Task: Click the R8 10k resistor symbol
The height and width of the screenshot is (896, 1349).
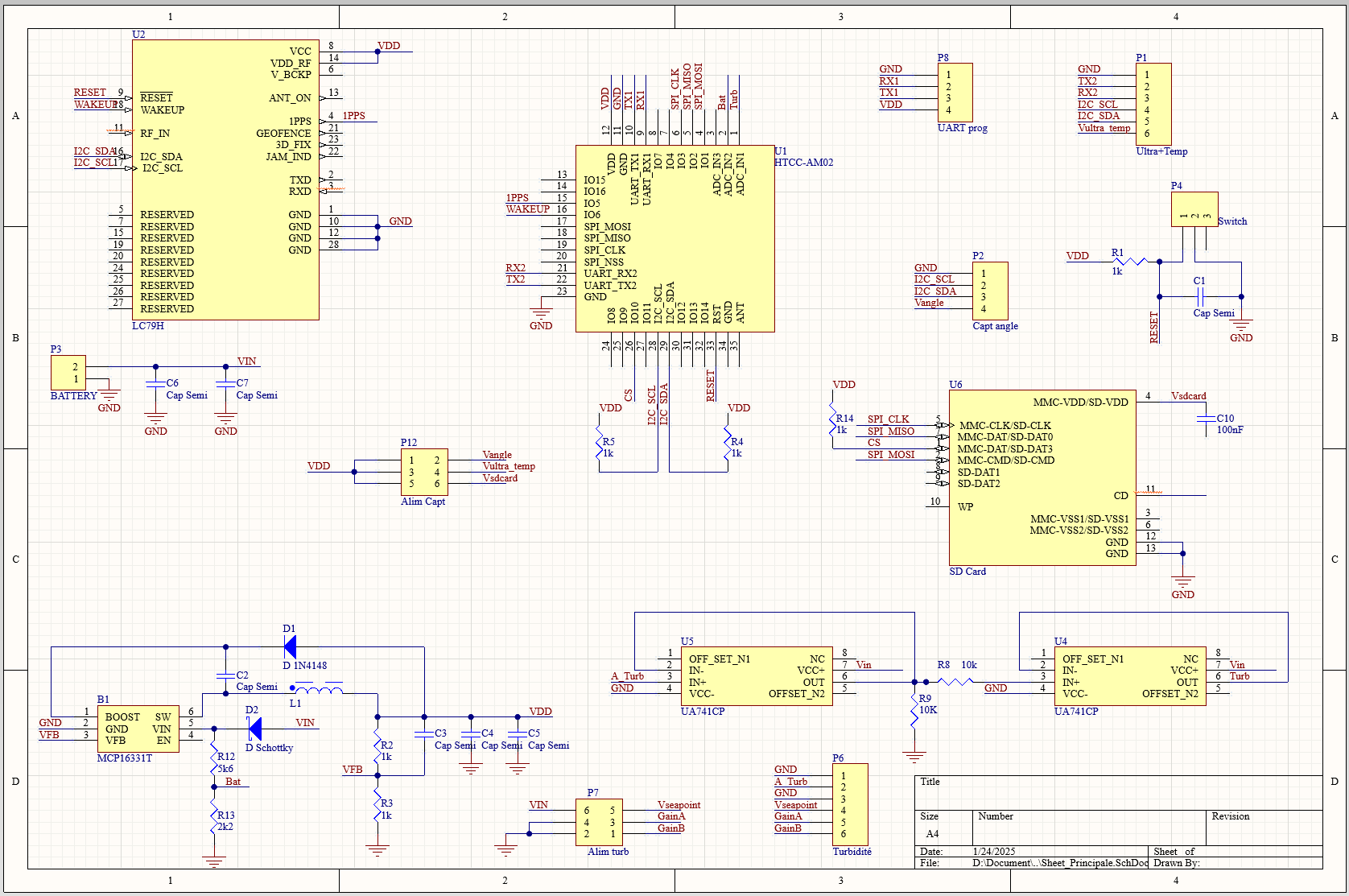Action: pyautogui.click(x=956, y=682)
